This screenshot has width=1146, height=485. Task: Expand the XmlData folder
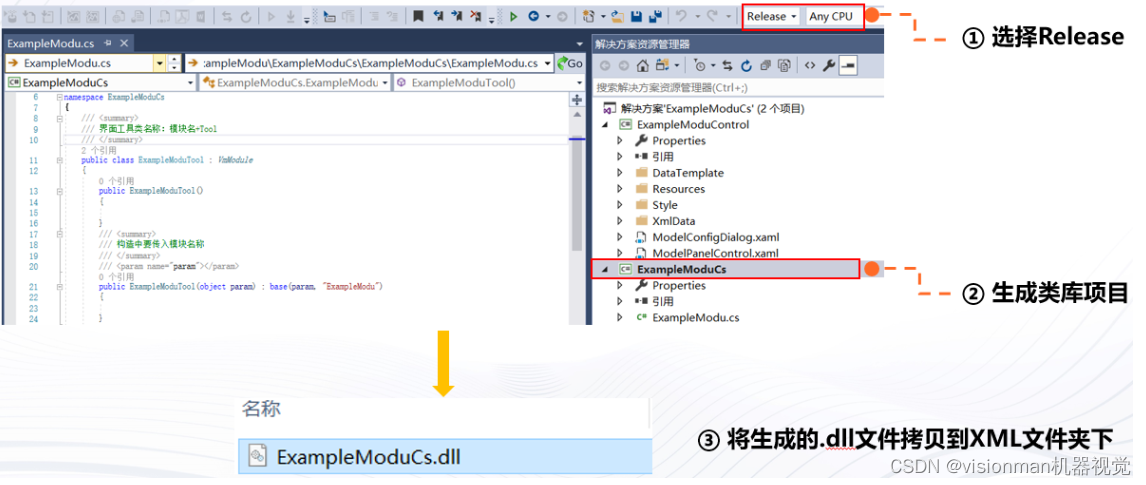tap(621, 221)
